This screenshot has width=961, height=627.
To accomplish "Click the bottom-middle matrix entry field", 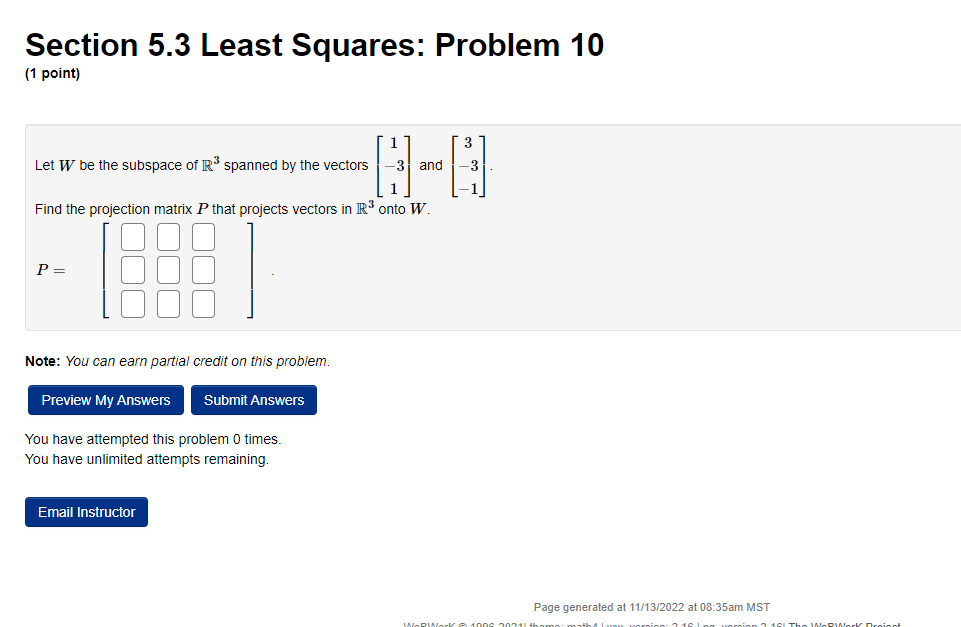I will pos(167,303).
